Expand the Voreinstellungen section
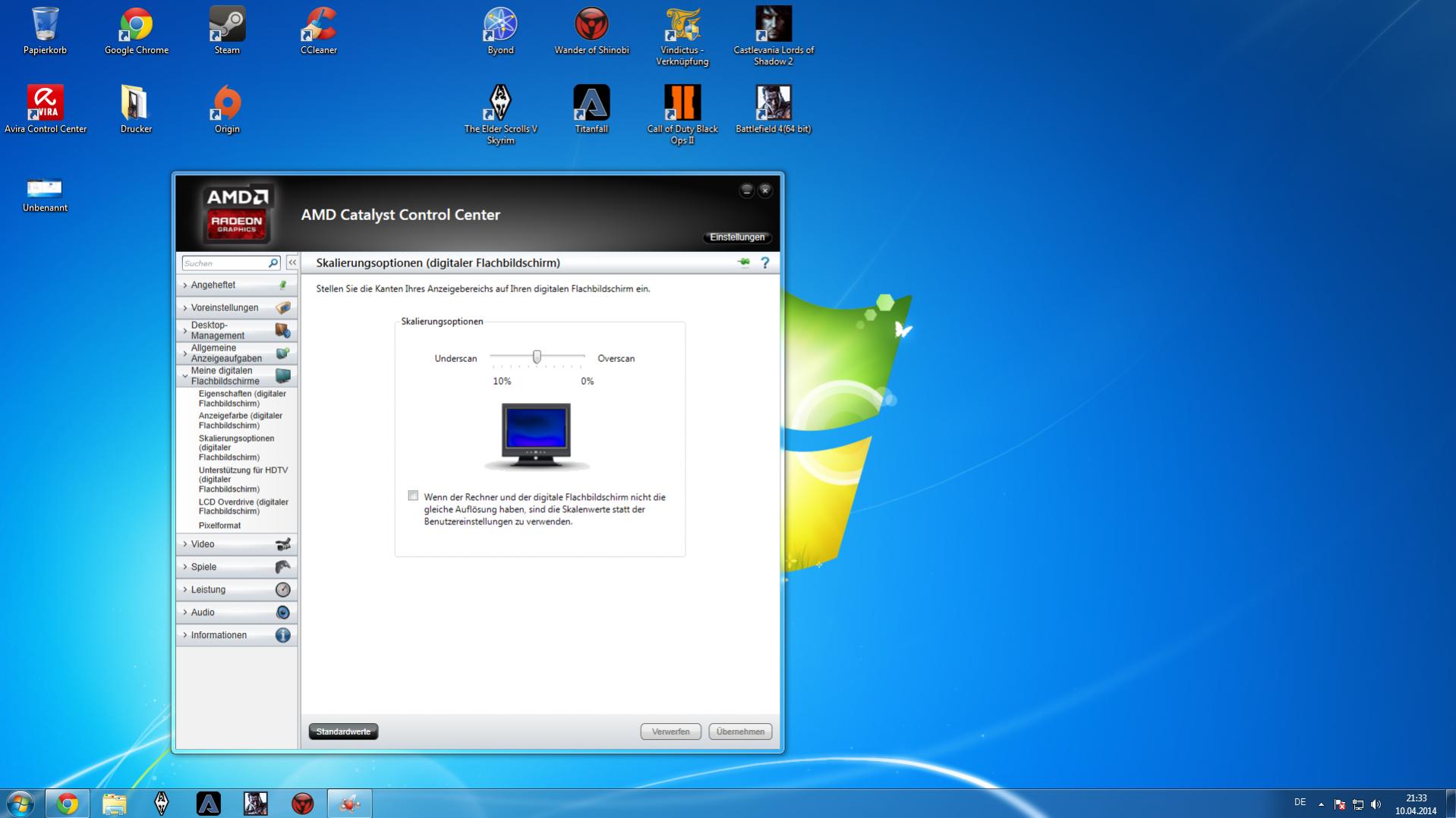This screenshot has width=1456, height=818. click(x=237, y=308)
